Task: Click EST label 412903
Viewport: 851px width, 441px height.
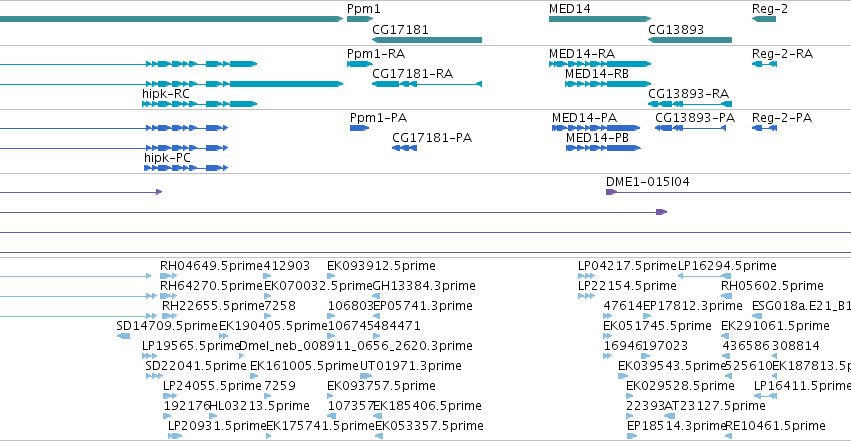Action: point(287,266)
